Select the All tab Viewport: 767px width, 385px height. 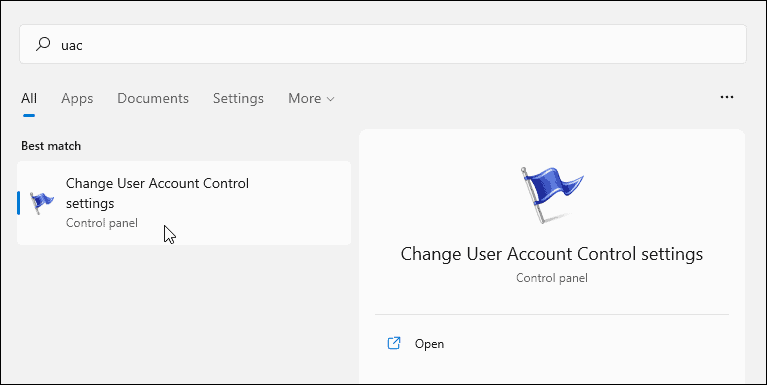29,98
